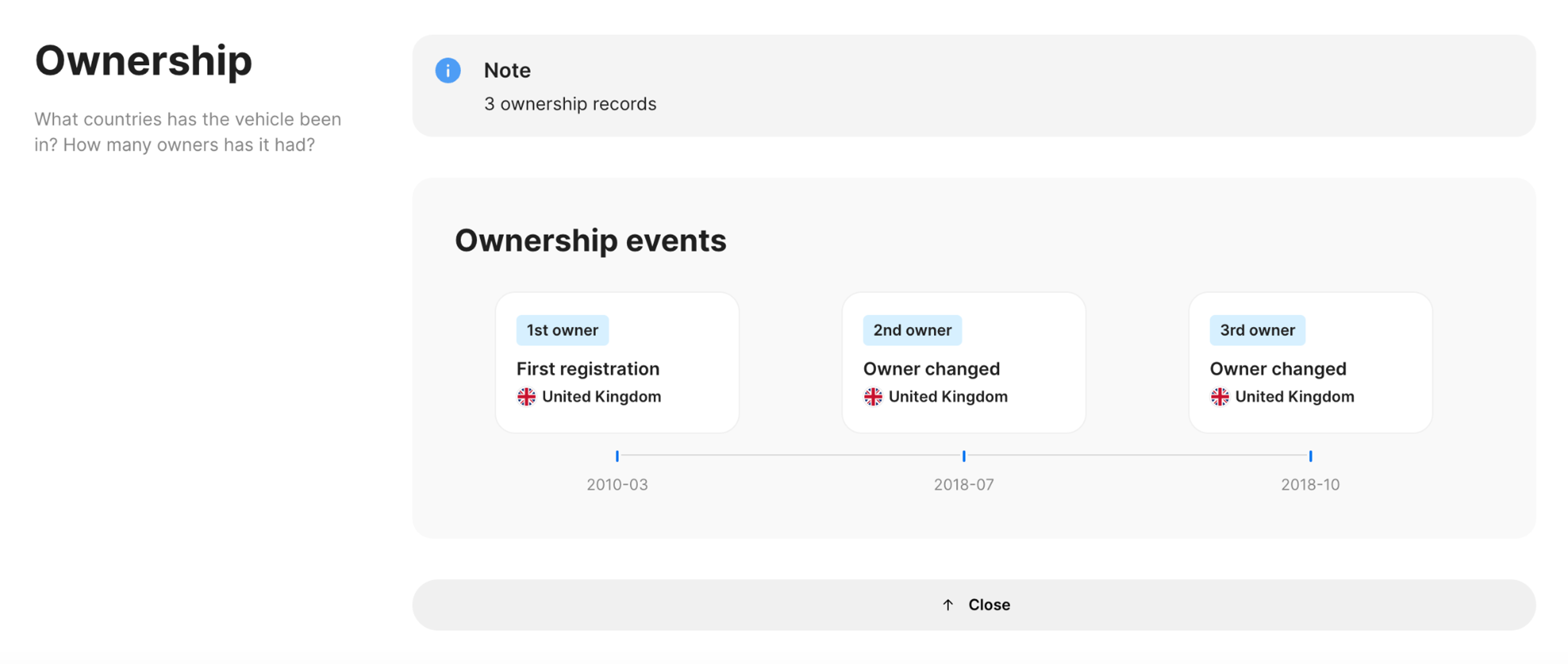Click the 2018-10 timeline marker tick
Viewport: 1568px width, 664px height.
[1310, 456]
